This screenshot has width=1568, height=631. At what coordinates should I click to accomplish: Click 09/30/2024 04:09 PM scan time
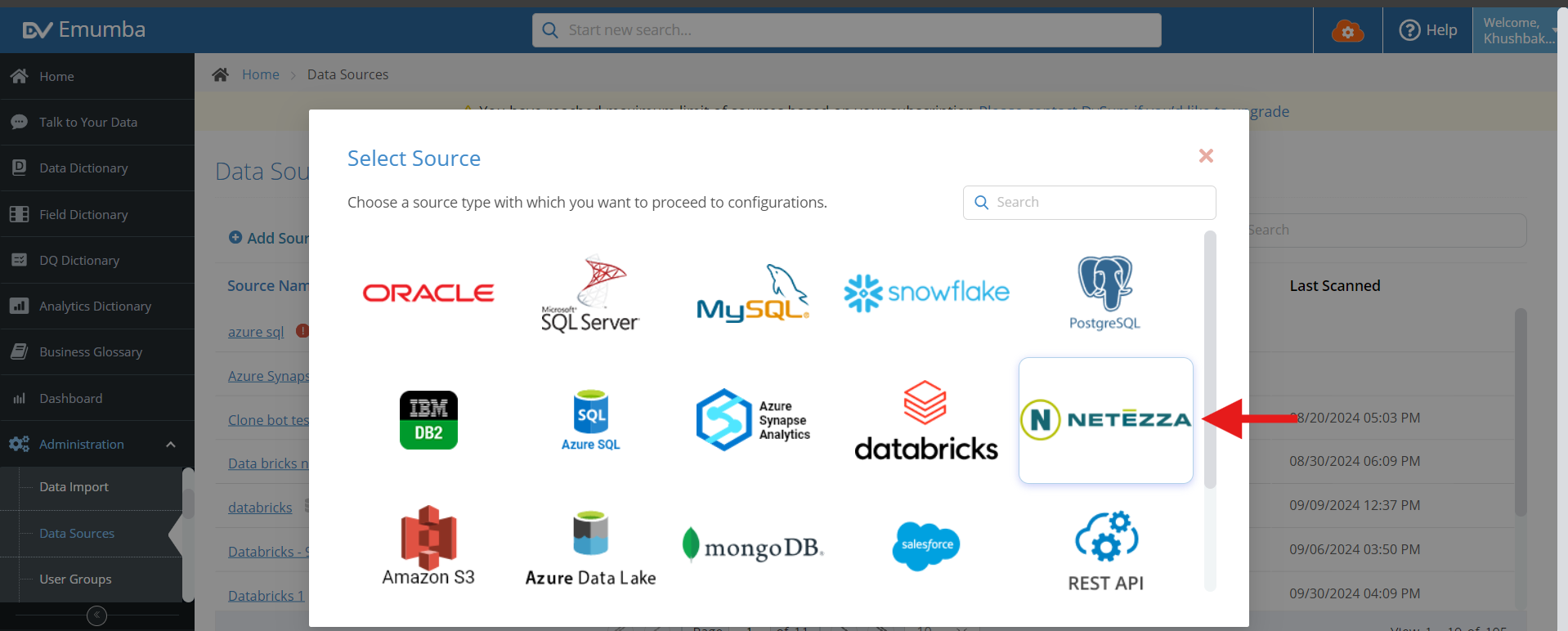tap(1355, 594)
